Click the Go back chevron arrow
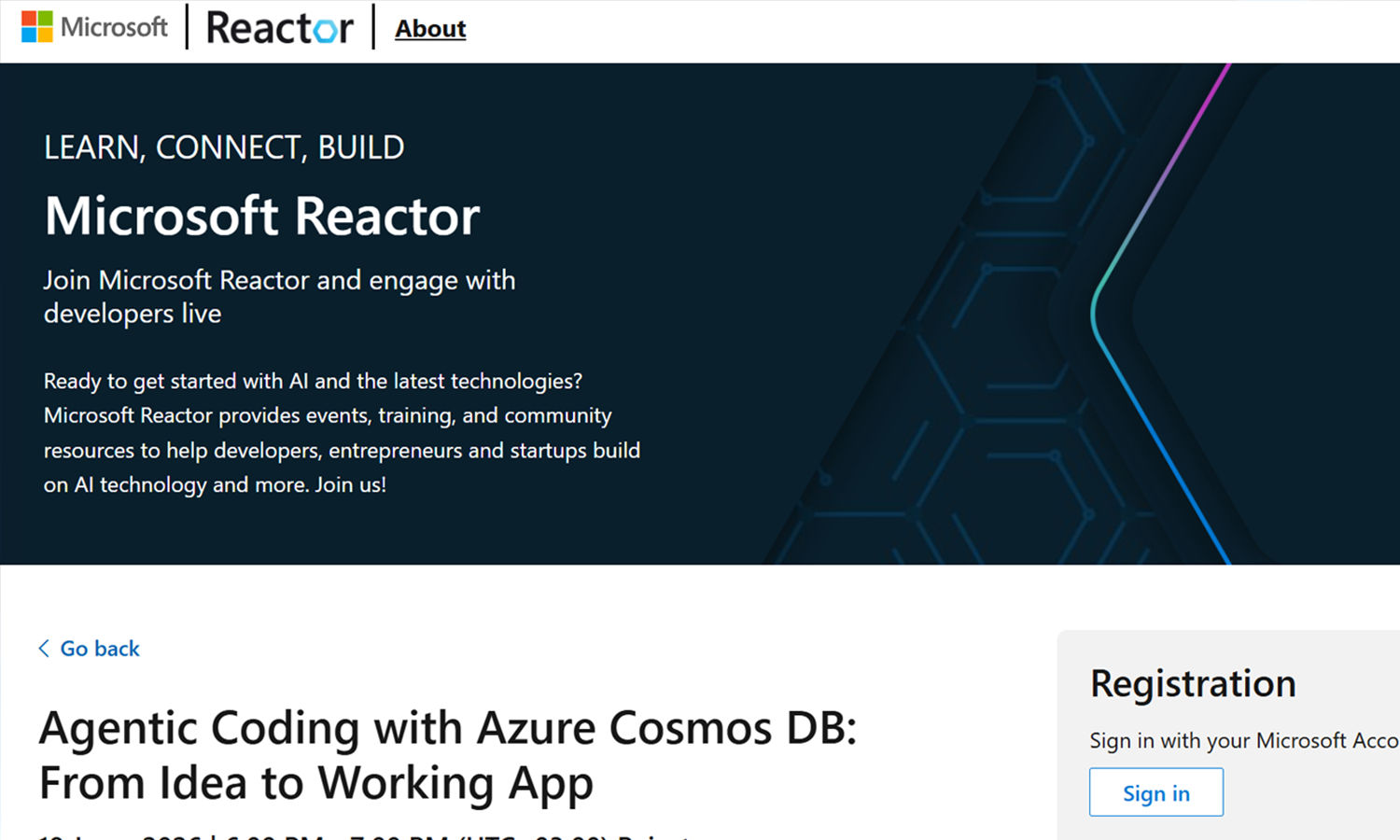 pos(44,649)
